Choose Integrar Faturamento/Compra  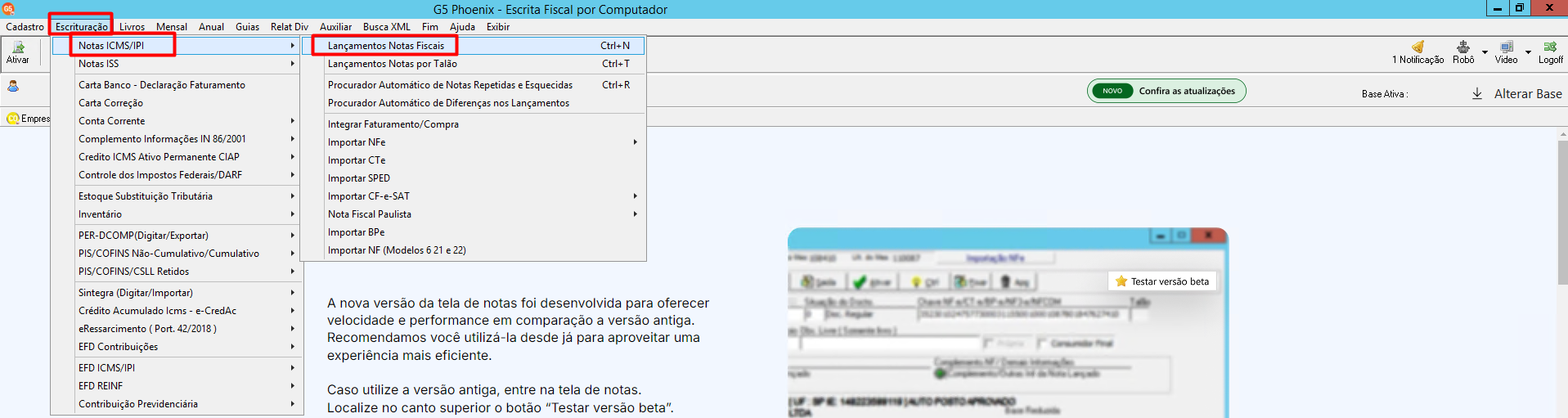474,124
